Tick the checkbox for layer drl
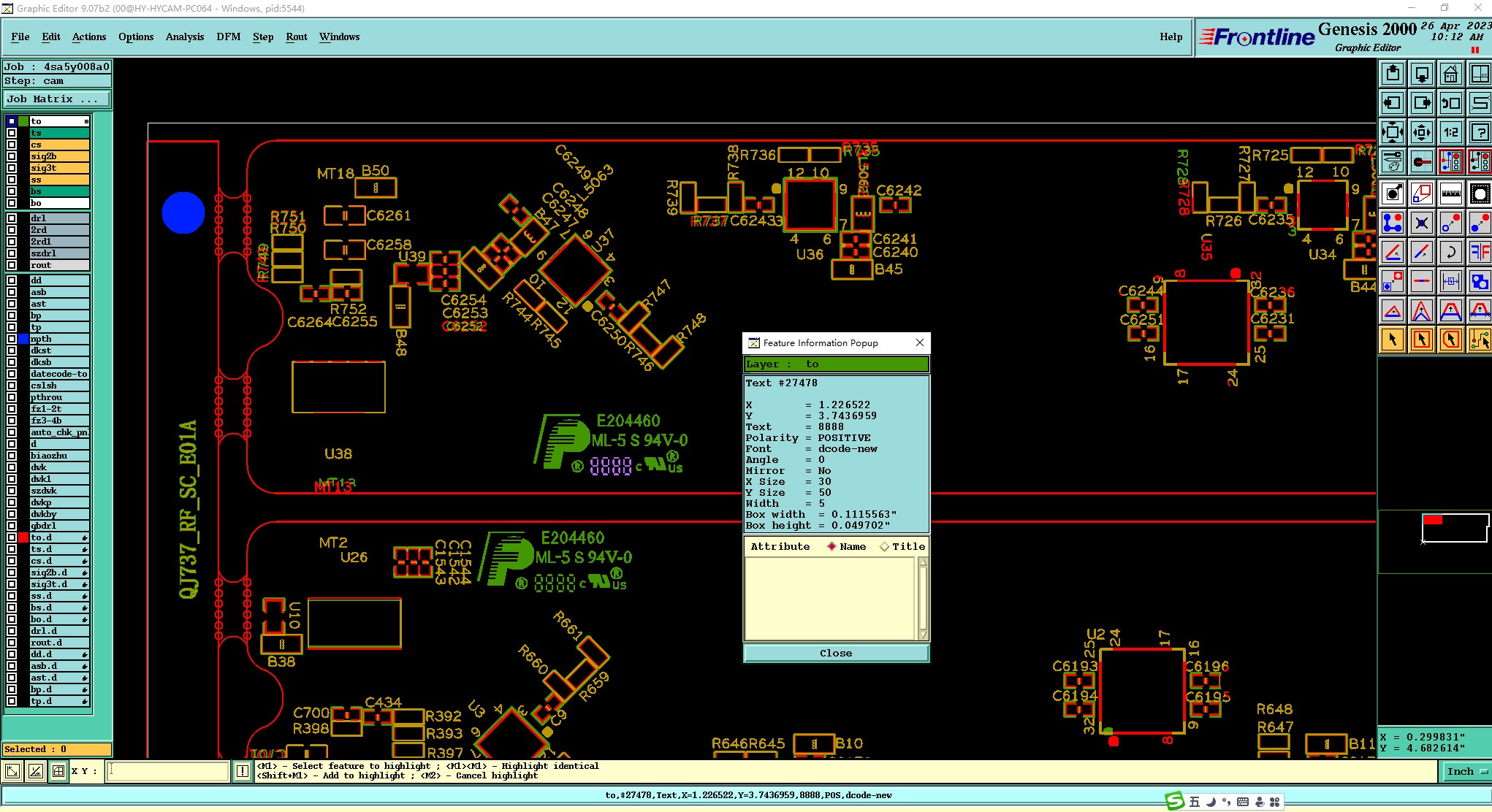 pos(12,218)
